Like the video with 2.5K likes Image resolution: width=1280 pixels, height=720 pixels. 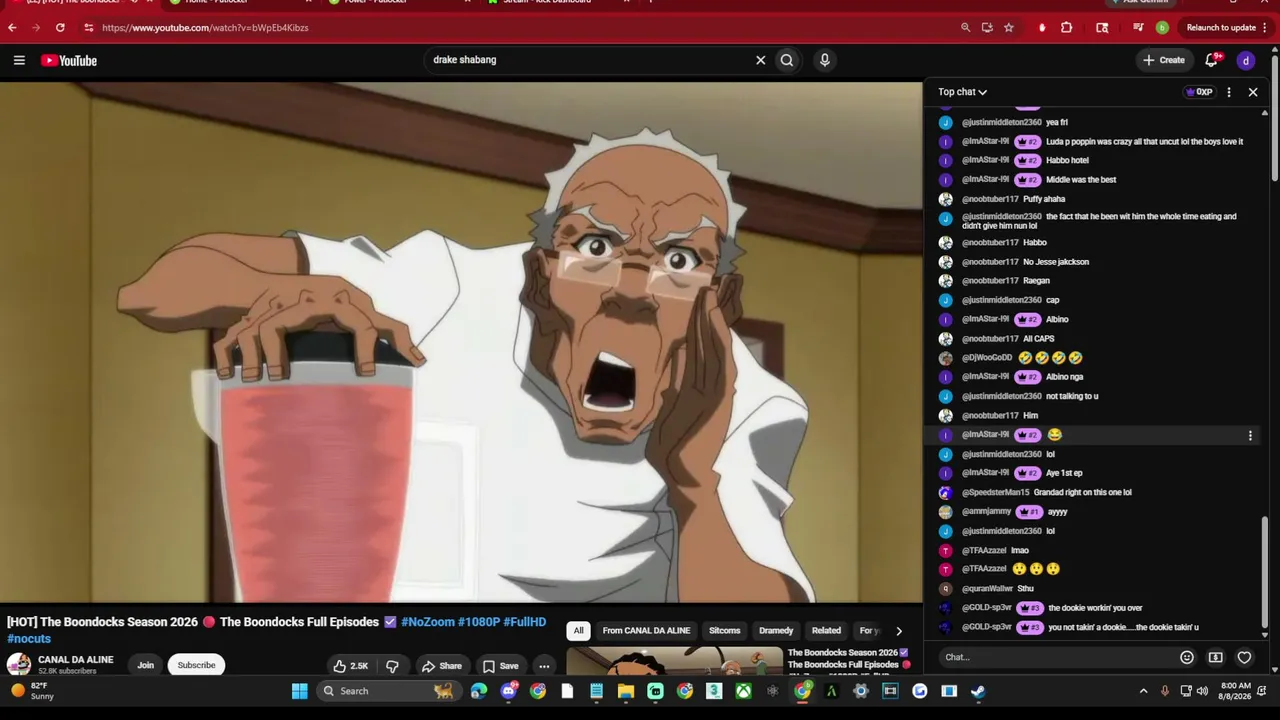point(350,666)
